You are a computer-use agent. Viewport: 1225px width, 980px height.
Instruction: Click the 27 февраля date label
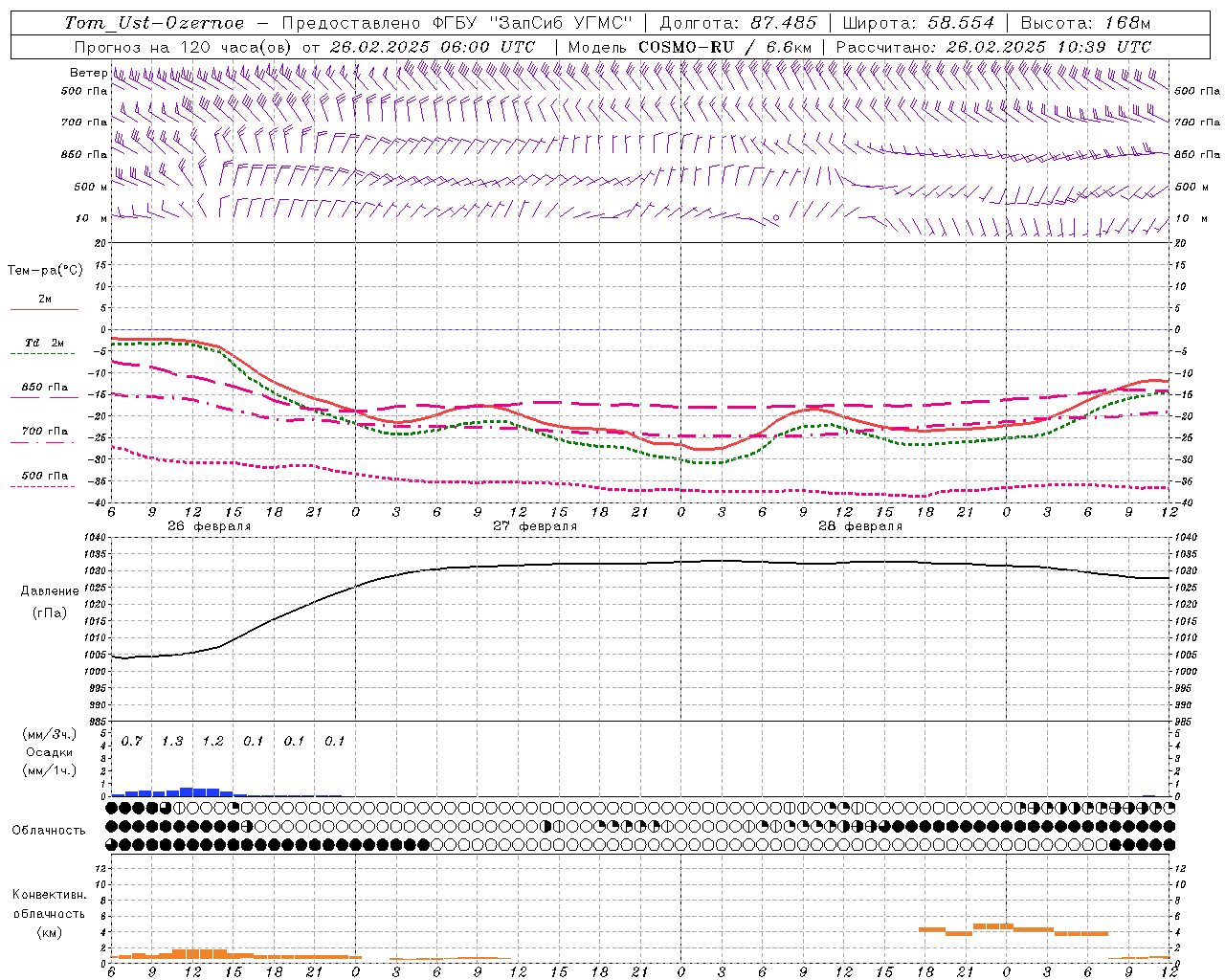tap(534, 526)
